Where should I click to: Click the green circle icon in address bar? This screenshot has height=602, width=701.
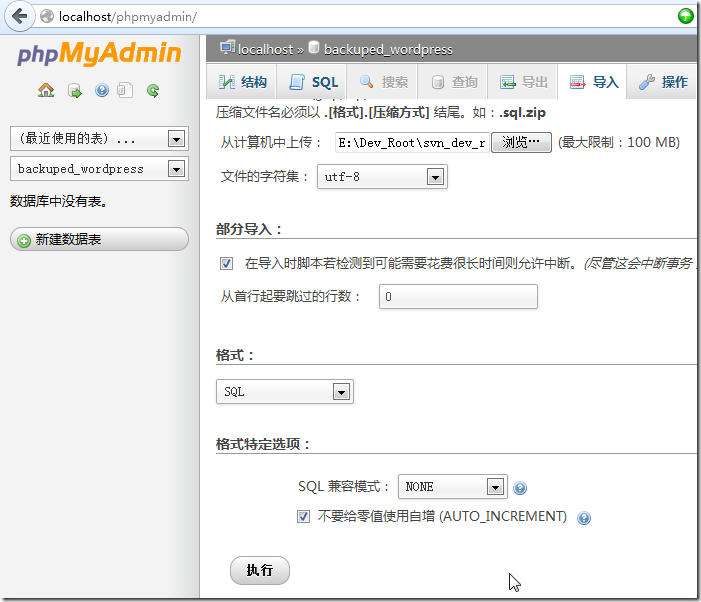click(685, 16)
